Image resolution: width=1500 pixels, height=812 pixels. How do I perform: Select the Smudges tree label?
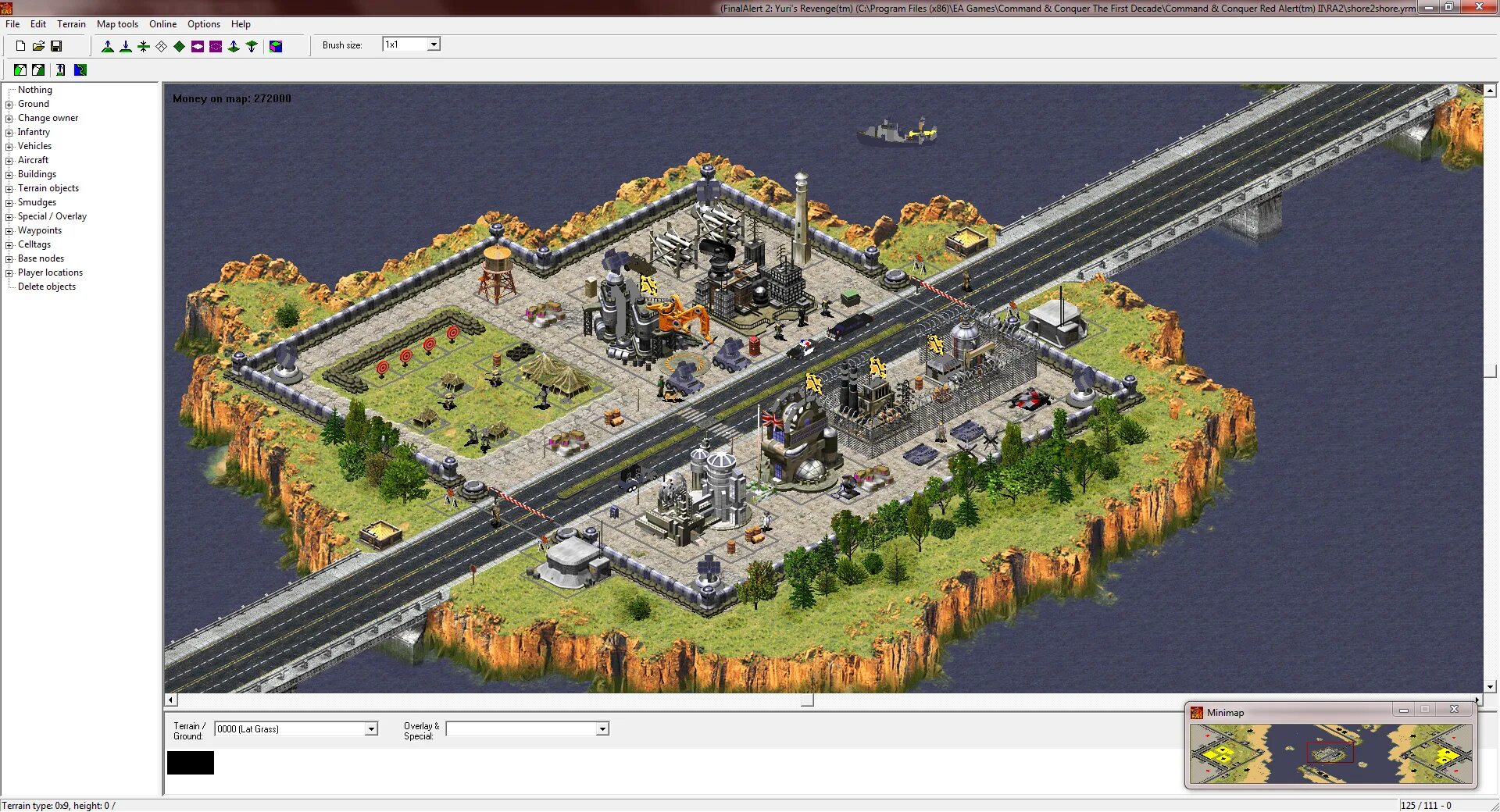point(37,202)
